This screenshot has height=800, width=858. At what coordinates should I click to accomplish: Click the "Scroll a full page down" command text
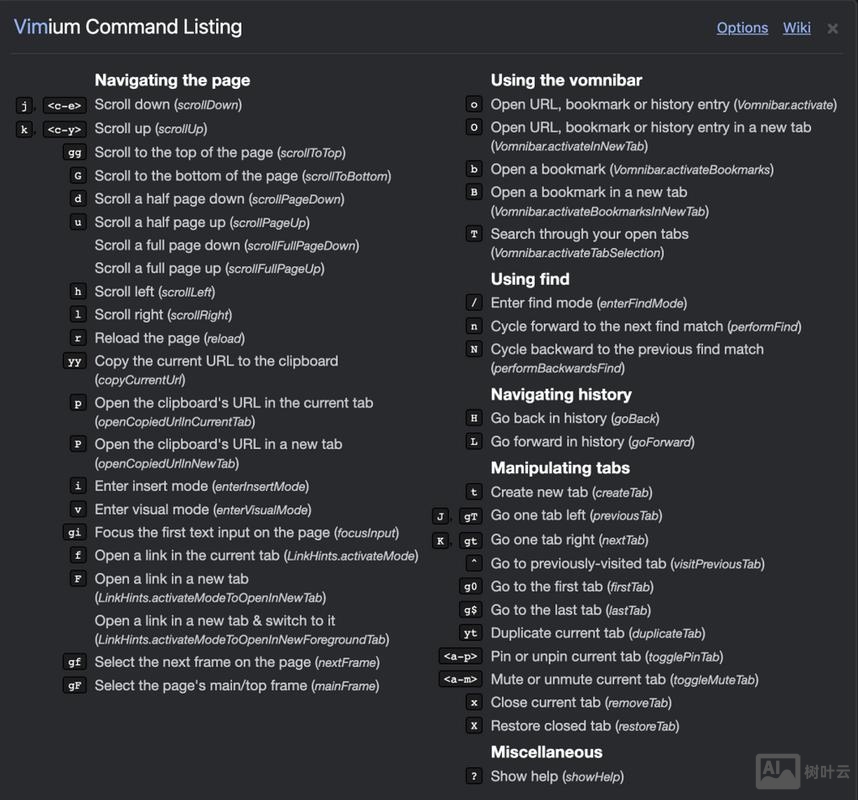pyautogui.click(x=227, y=246)
